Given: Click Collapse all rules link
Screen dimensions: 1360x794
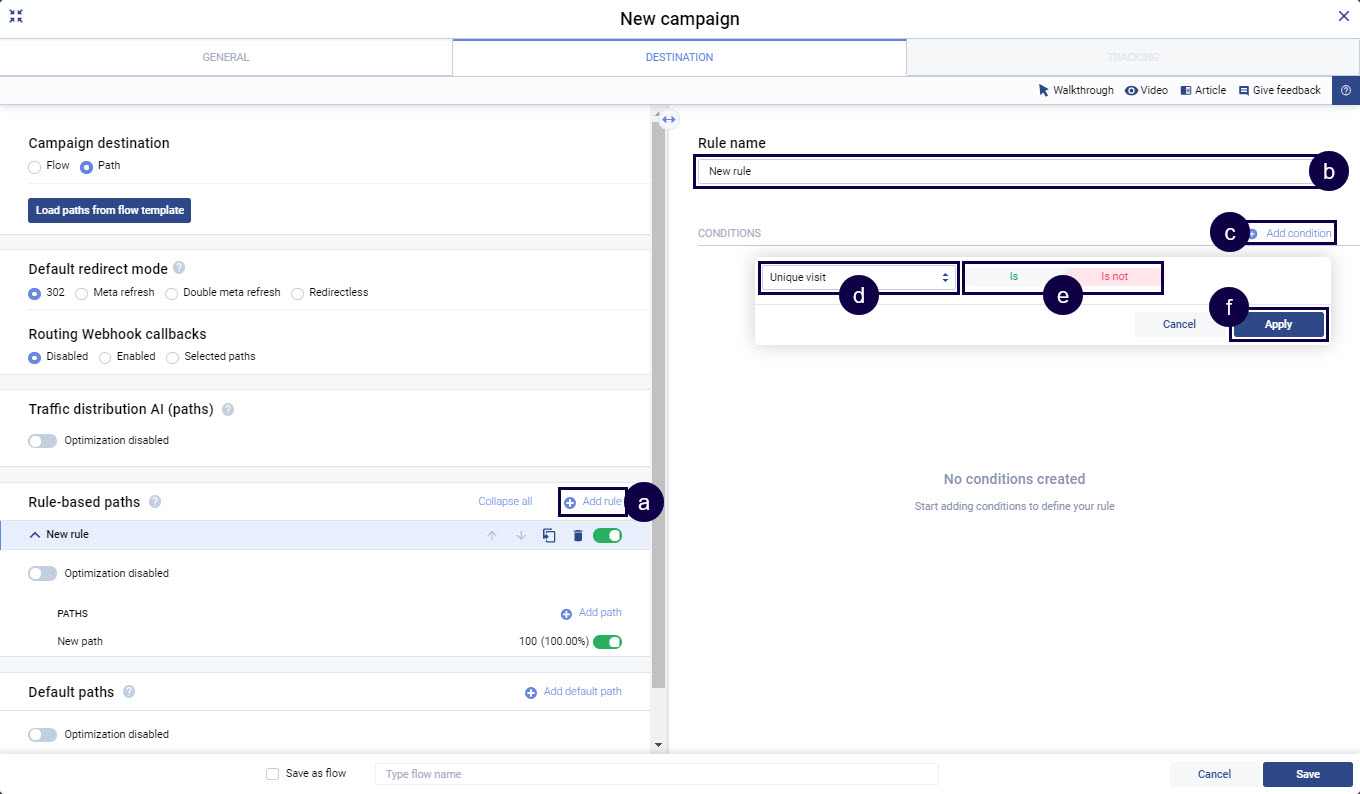Looking at the screenshot, I should pos(505,502).
